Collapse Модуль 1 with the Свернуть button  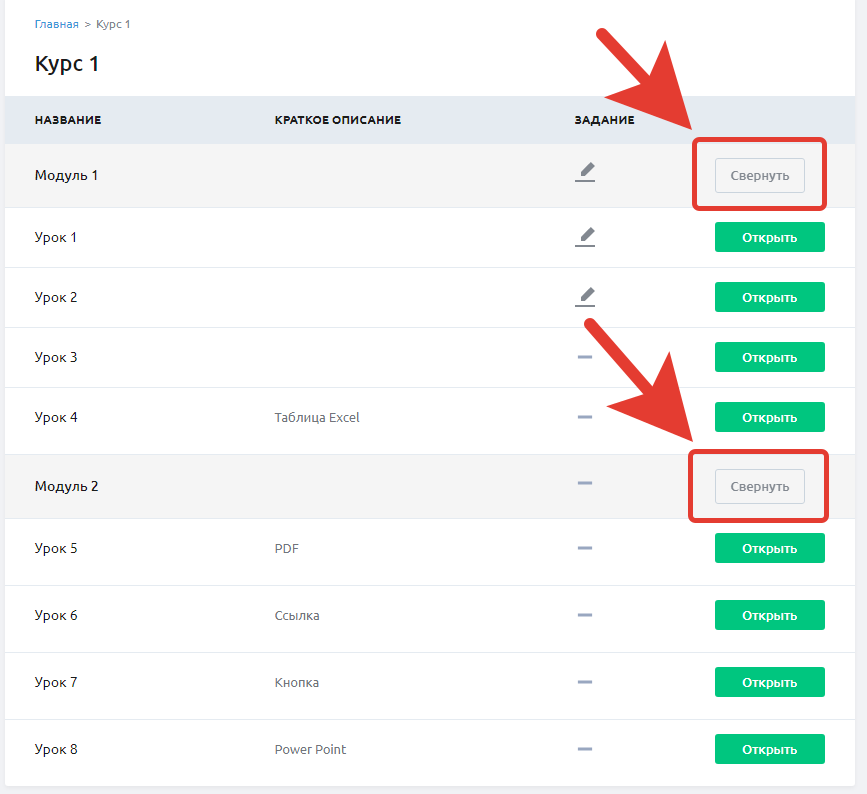point(760,176)
